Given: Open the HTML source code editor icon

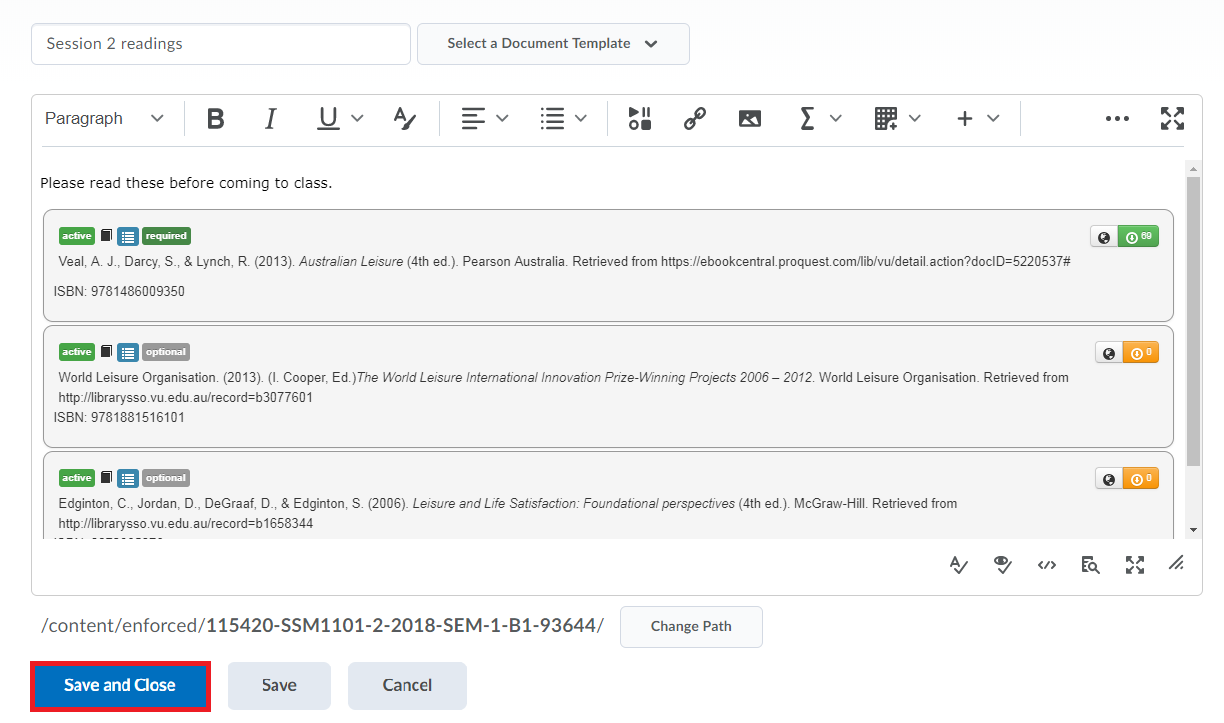Looking at the screenshot, I should coord(1047,565).
